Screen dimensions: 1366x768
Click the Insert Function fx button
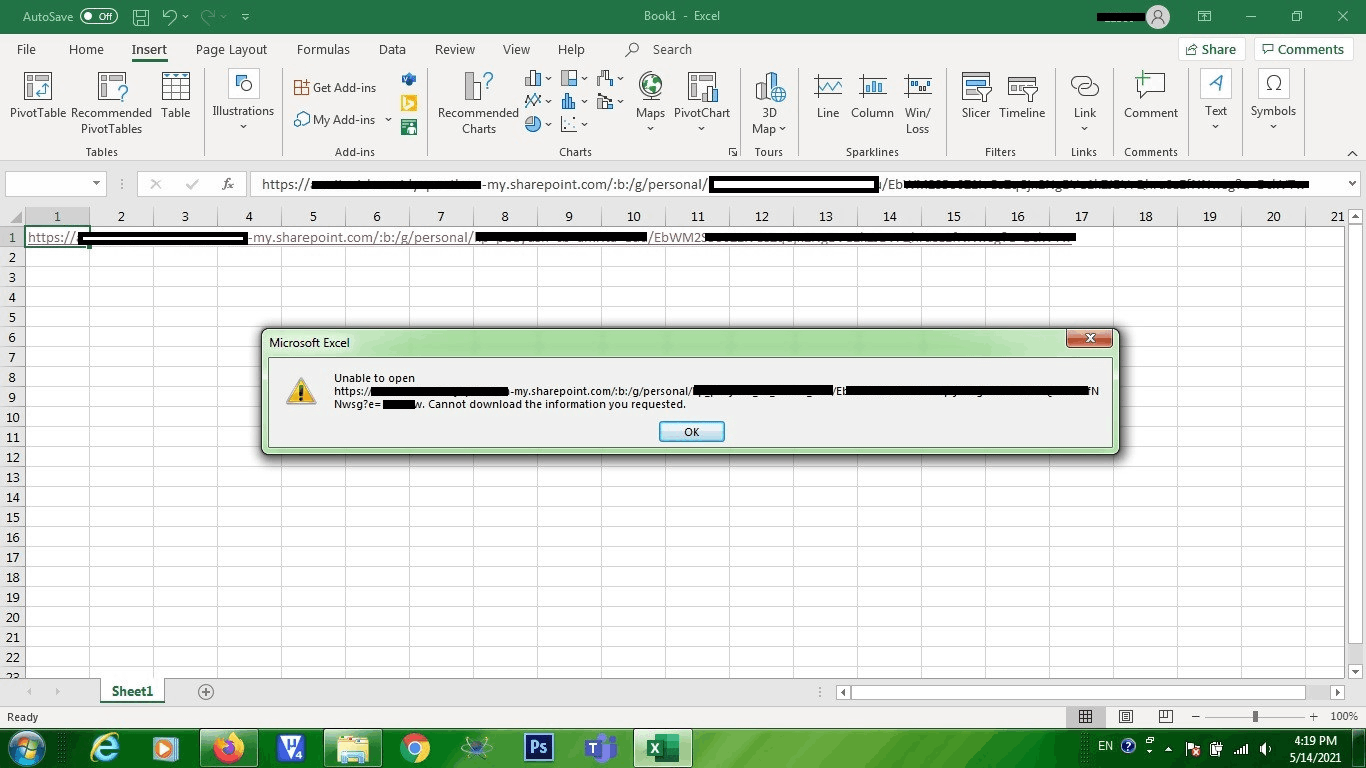pos(228,184)
